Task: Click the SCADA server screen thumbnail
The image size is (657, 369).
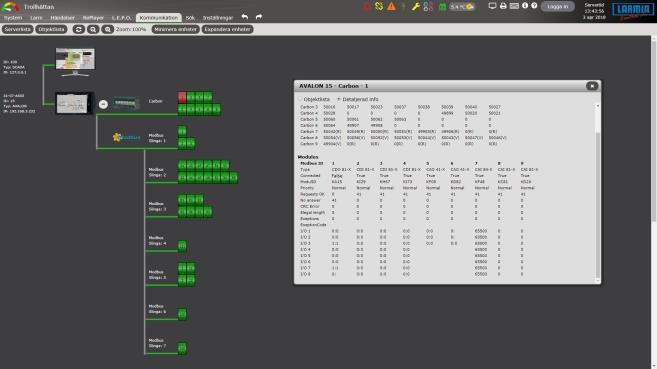Action: click(75, 59)
